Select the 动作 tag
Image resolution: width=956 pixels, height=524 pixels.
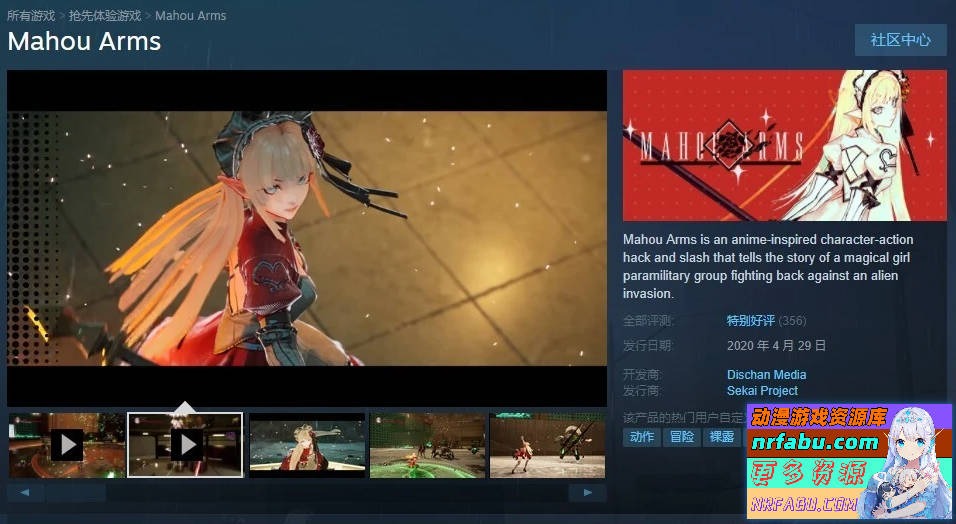(642, 437)
